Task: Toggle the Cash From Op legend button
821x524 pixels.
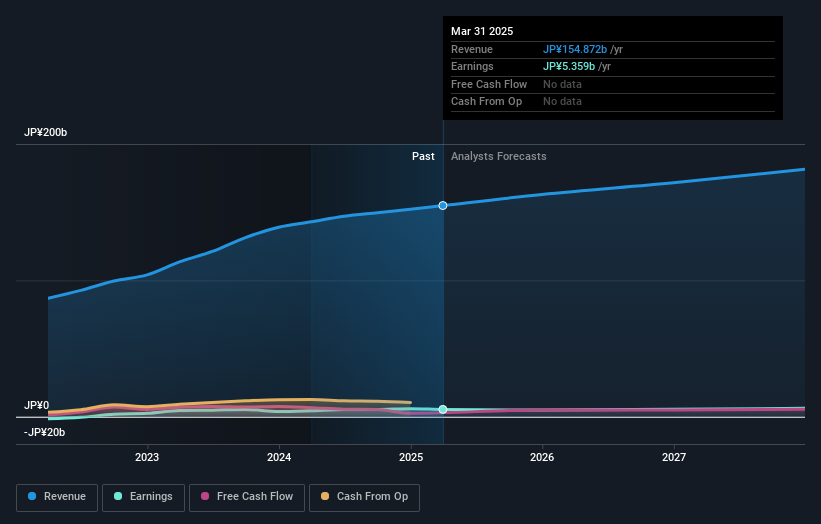Action: (364, 497)
